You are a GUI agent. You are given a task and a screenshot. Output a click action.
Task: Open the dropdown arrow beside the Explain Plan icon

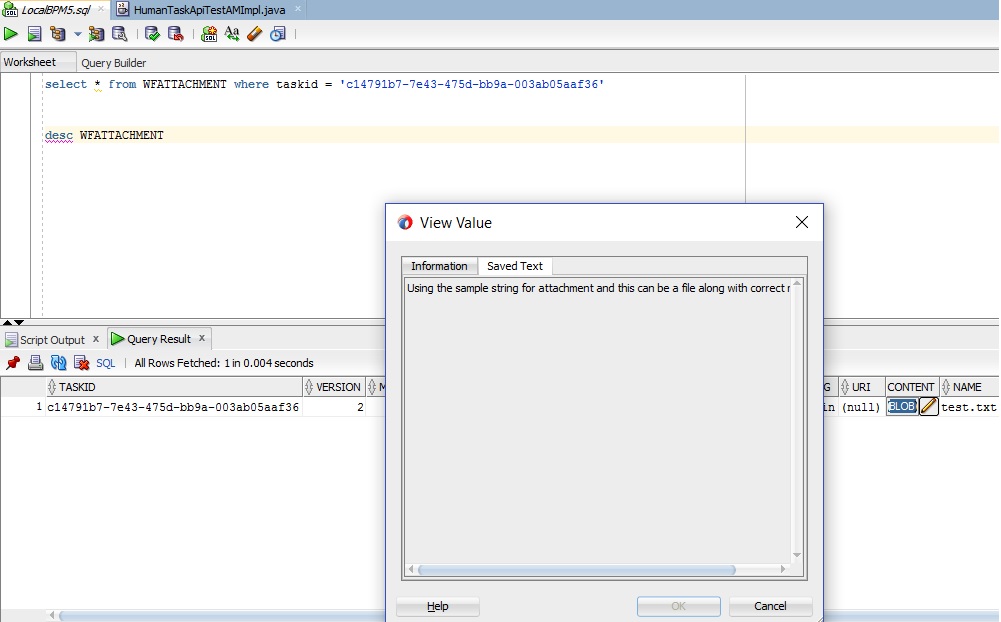78,34
